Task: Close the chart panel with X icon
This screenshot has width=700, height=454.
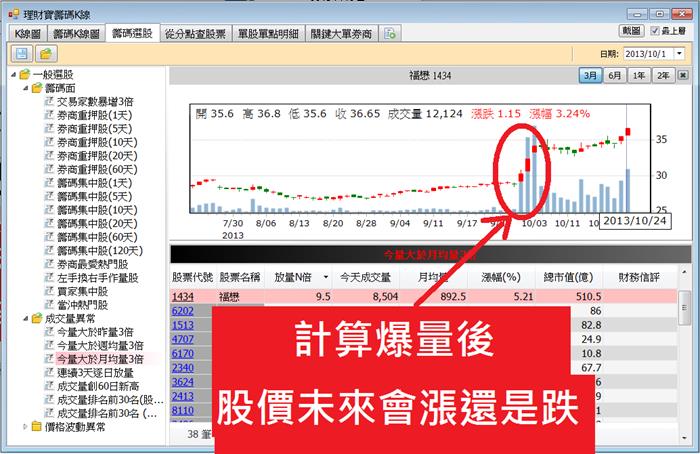Action: click(683, 75)
